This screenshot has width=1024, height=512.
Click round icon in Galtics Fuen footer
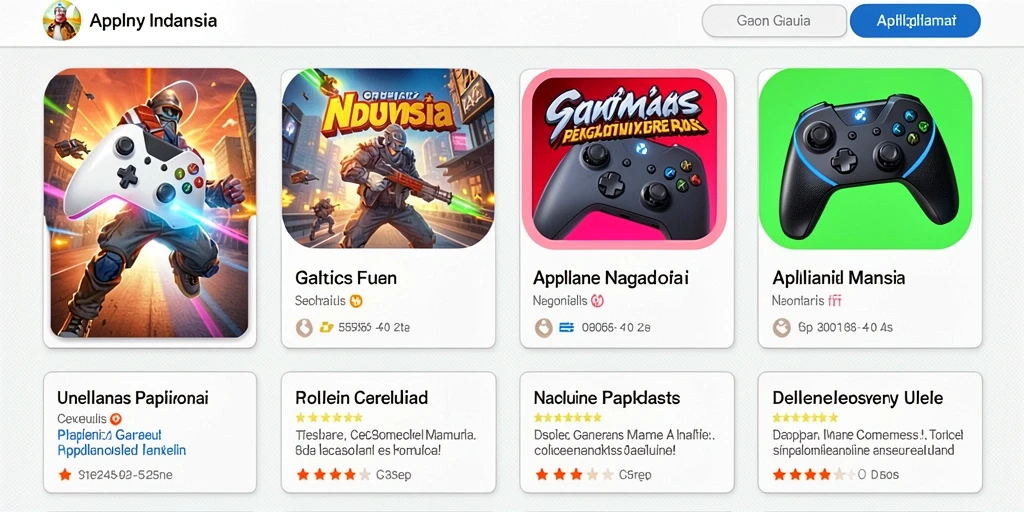coord(304,327)
